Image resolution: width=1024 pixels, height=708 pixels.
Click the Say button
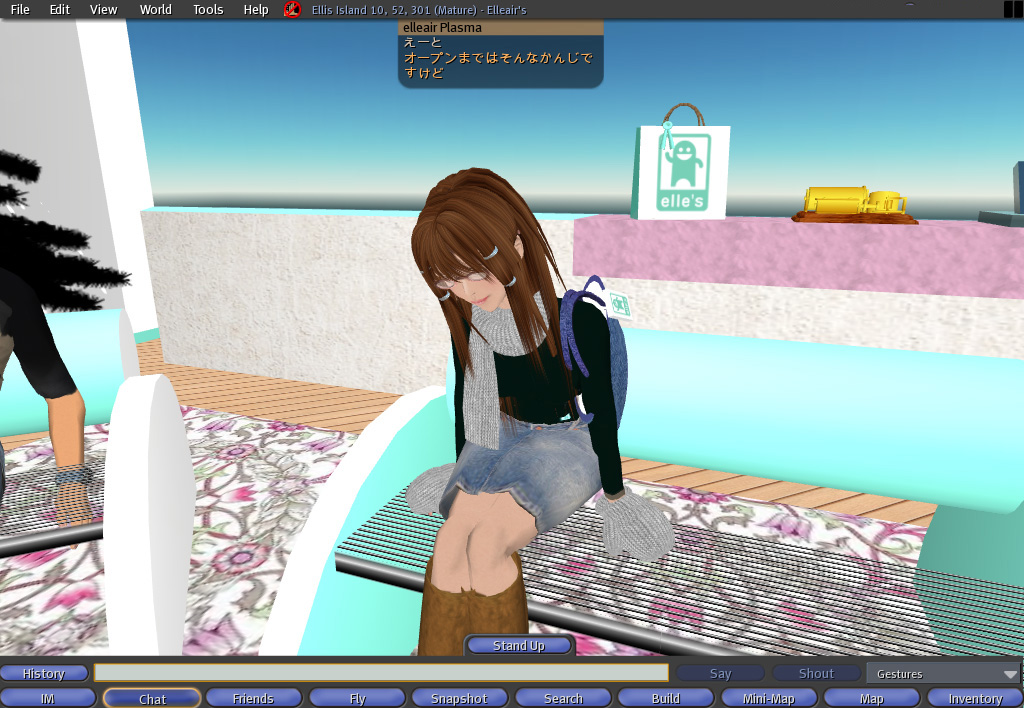point(720,673)
